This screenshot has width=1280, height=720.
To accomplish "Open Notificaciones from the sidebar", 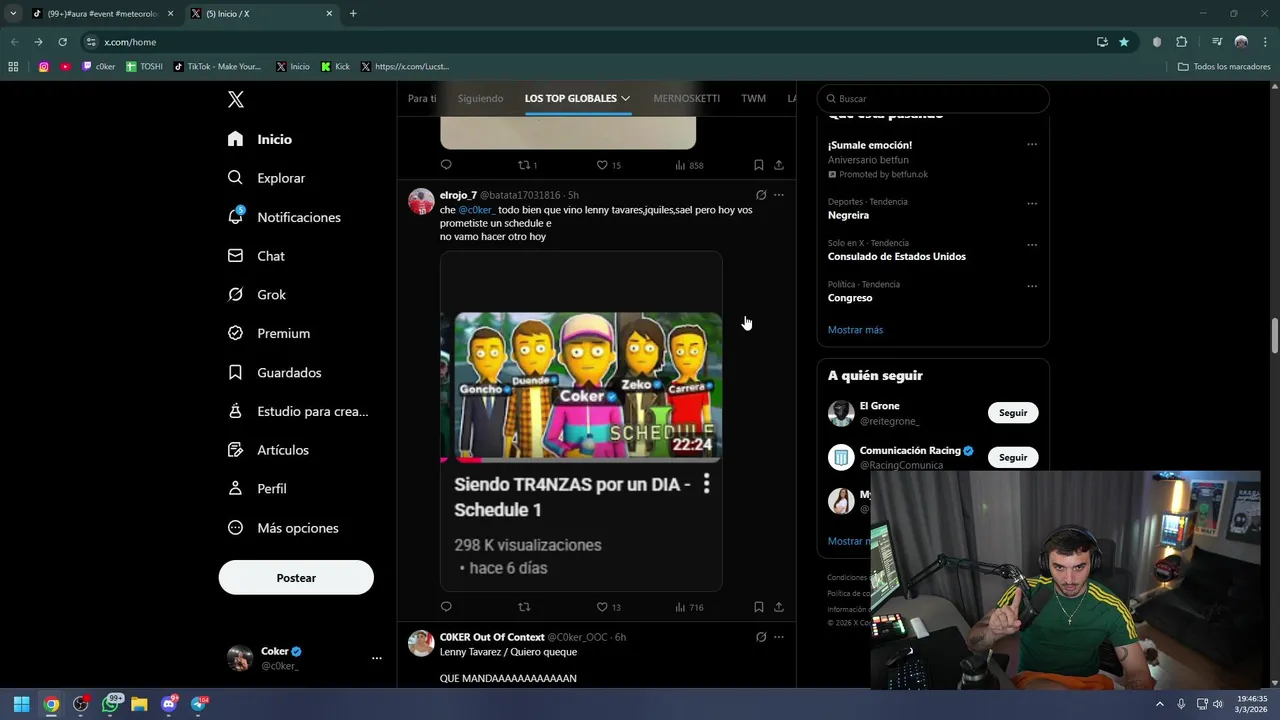I will click(284, 217).
